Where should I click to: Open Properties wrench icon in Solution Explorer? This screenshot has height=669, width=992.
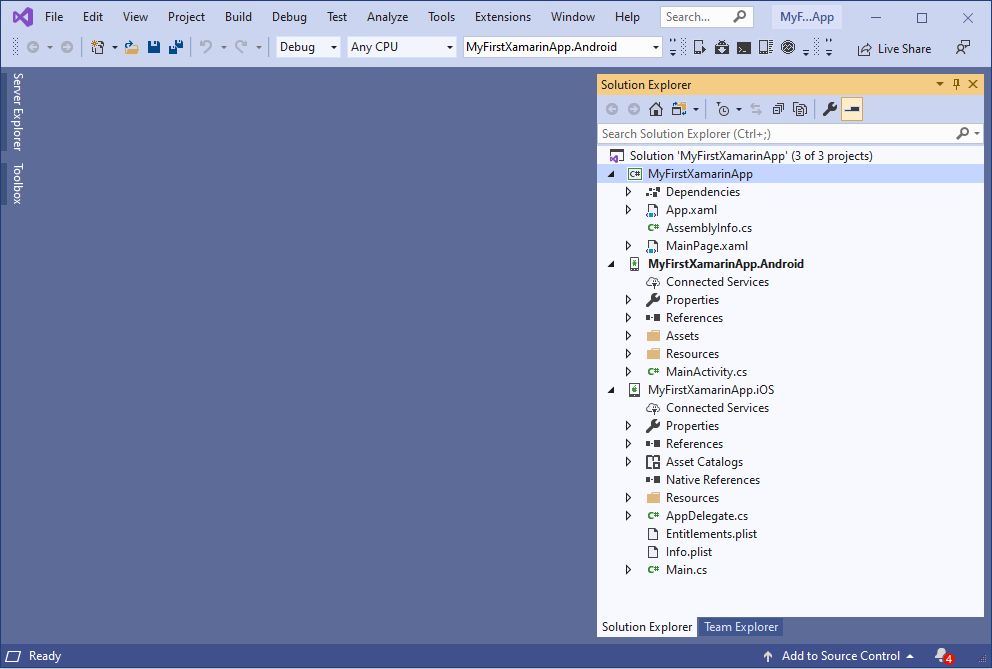(x=829, y=109)
